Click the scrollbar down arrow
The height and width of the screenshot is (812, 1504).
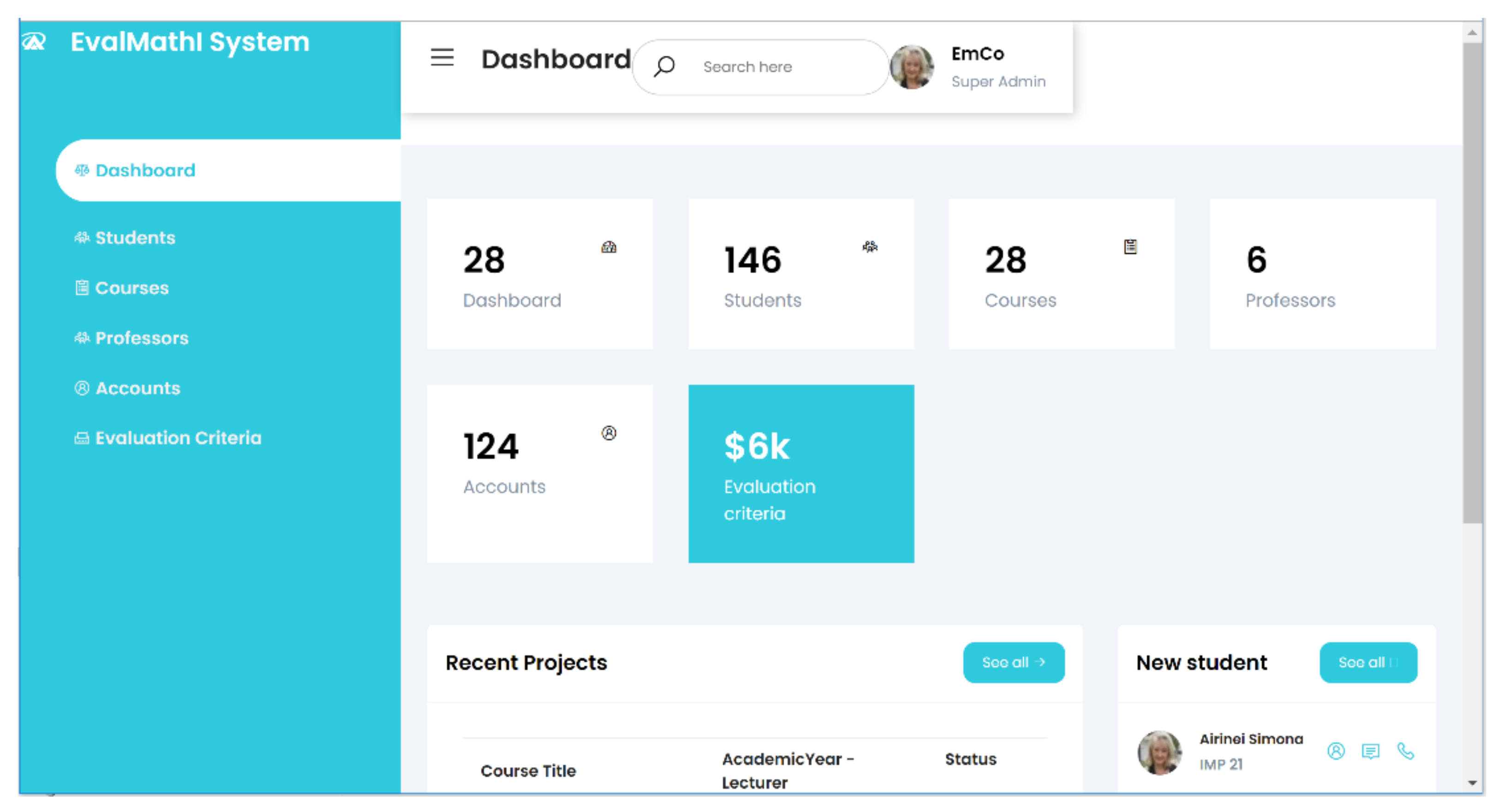point(1472,783)
